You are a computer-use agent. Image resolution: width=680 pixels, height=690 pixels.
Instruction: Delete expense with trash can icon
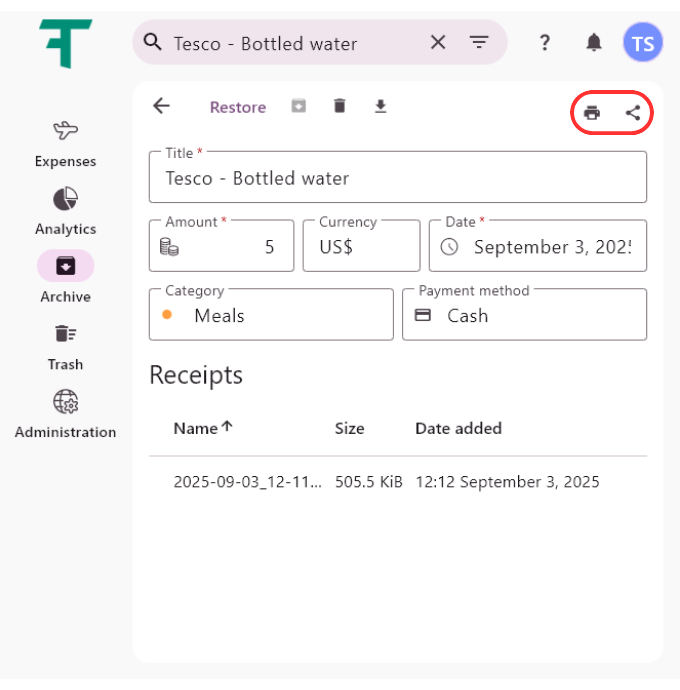point(340,106)
